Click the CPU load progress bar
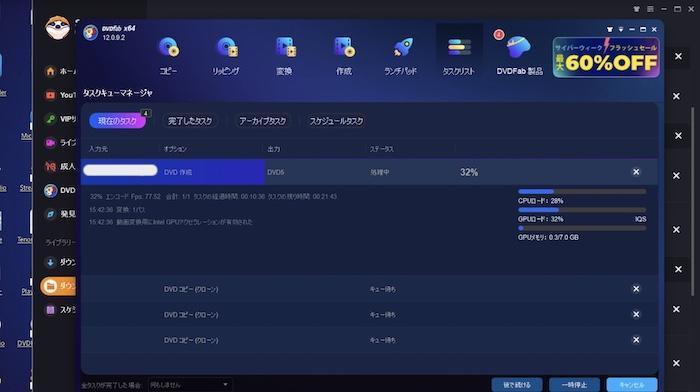 coord(582,192)
